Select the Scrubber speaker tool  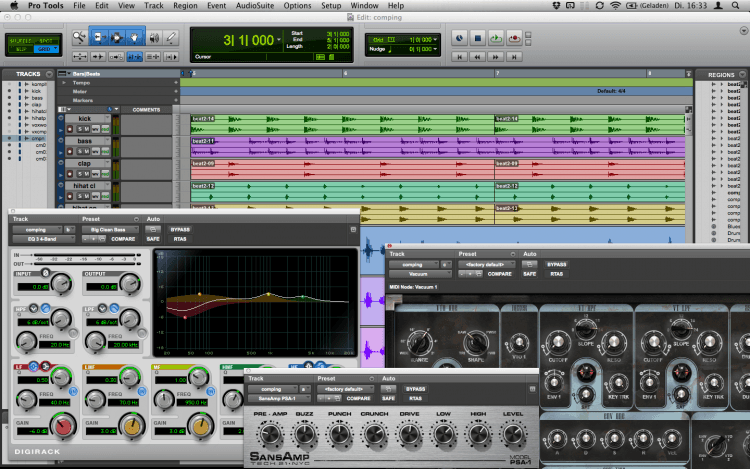coord(154,37)
